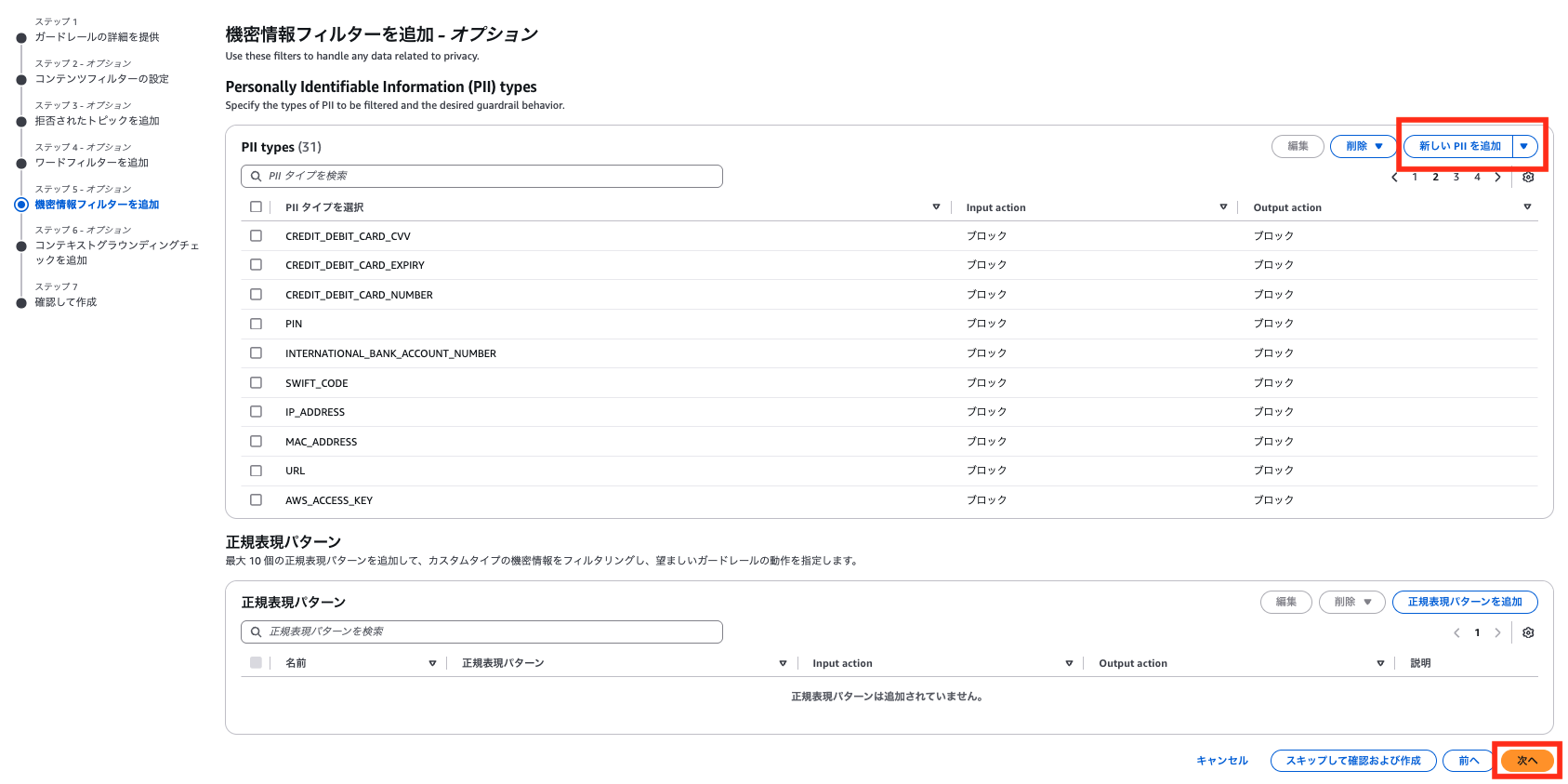
Task: Click スキップして確認および作成 button
Action: pos(1352,761)
